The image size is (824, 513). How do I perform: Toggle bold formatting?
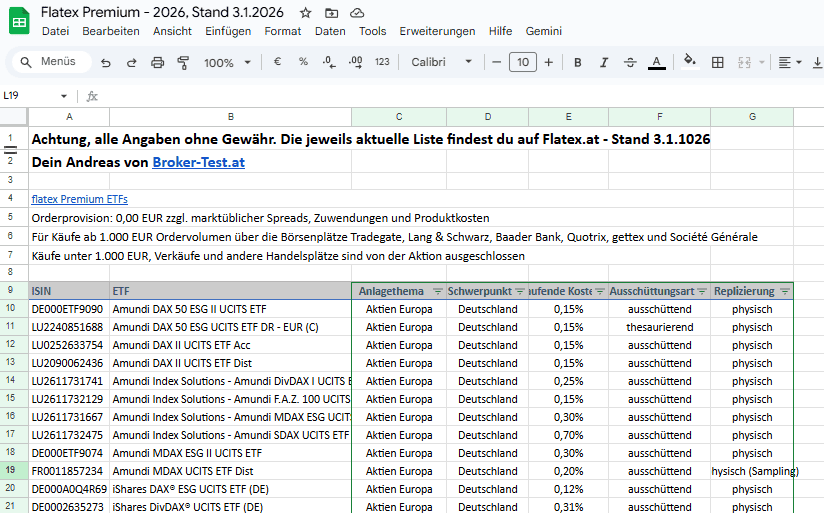(x=577, y=62)
